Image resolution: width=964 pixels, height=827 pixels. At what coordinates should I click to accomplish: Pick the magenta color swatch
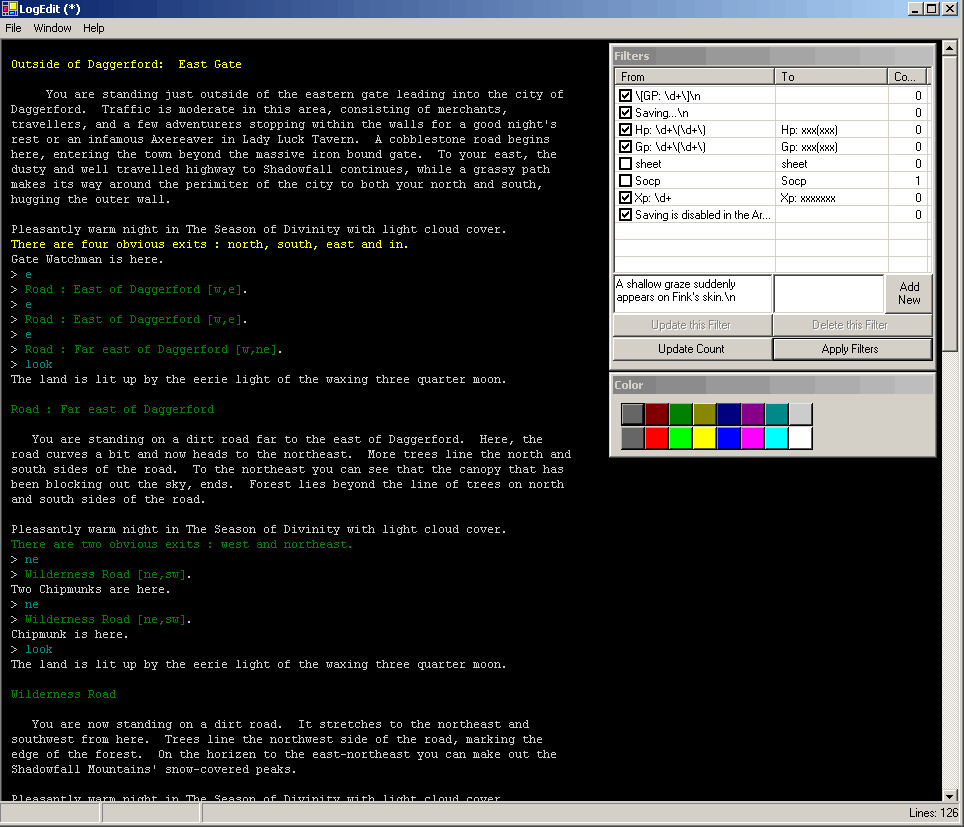[752, 438]
